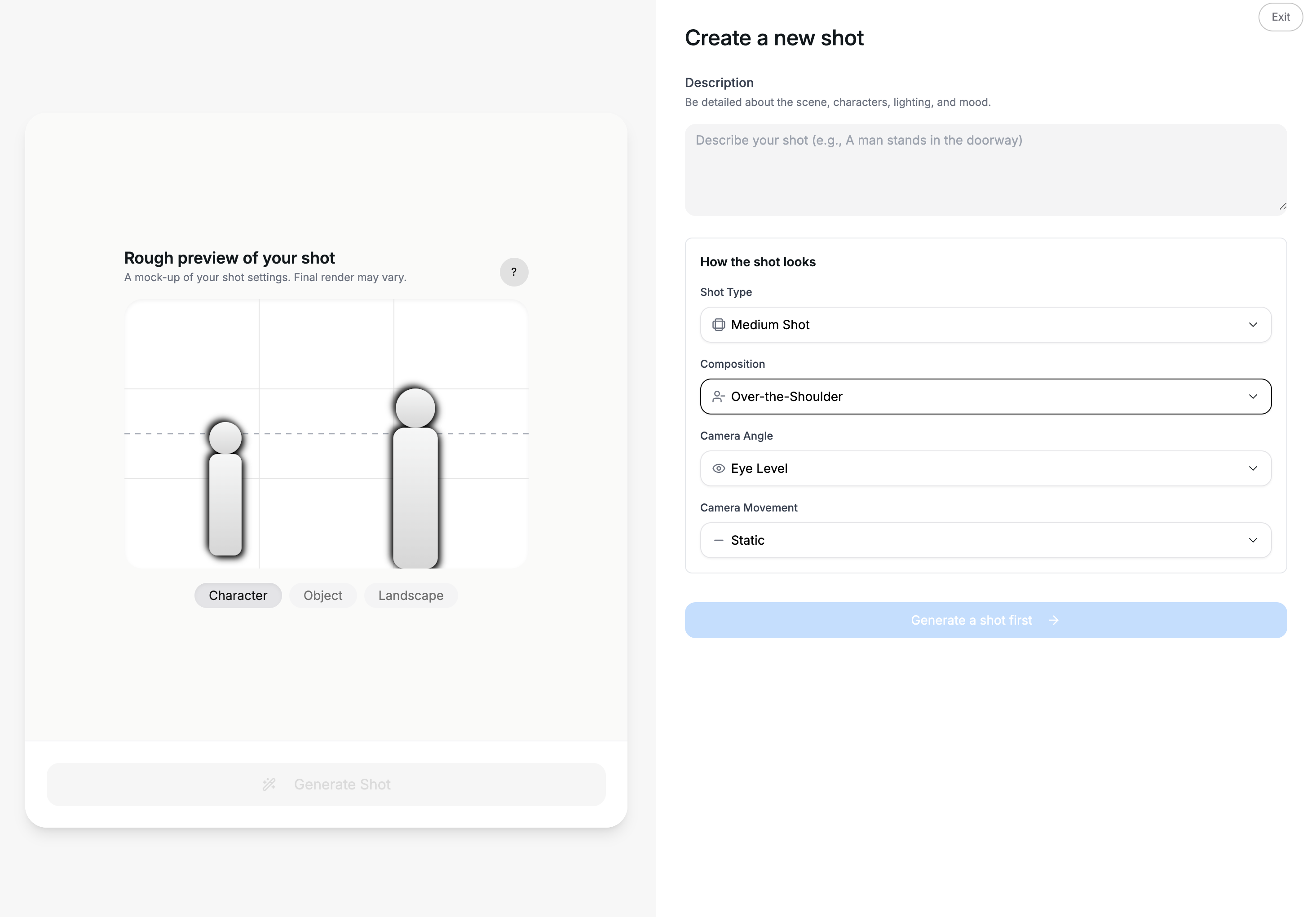This screenshot has width=1316, height=917.
Task: Click the Eye Level eye icon
Action: point(718,468)
